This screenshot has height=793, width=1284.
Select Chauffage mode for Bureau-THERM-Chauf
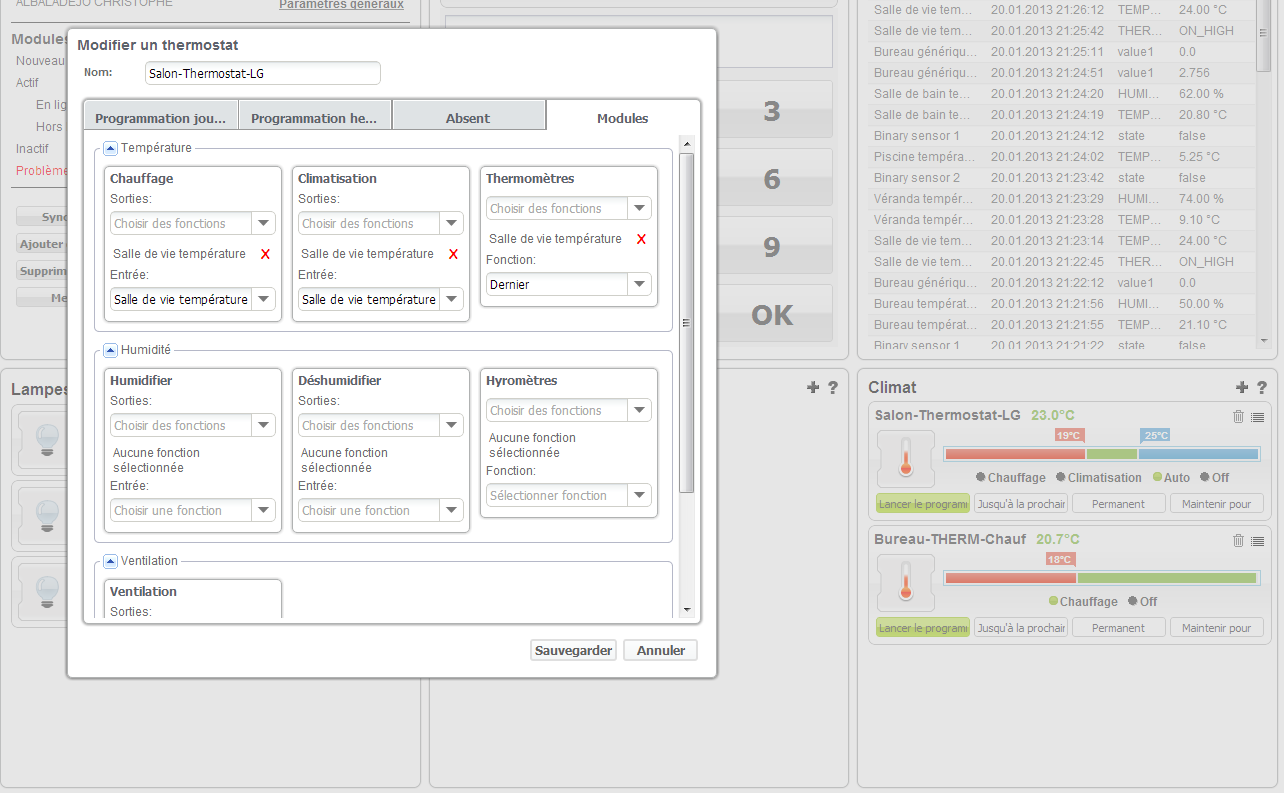1082,602
